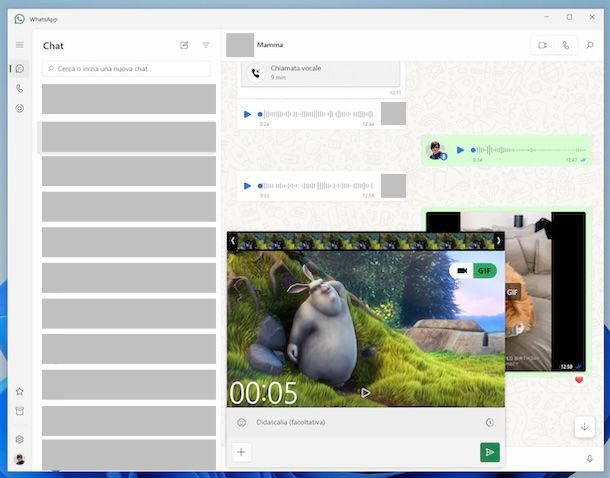Screen dimensions: 610x478
Task: Play the second incoming voice message
Action: [x=247, y=186]
